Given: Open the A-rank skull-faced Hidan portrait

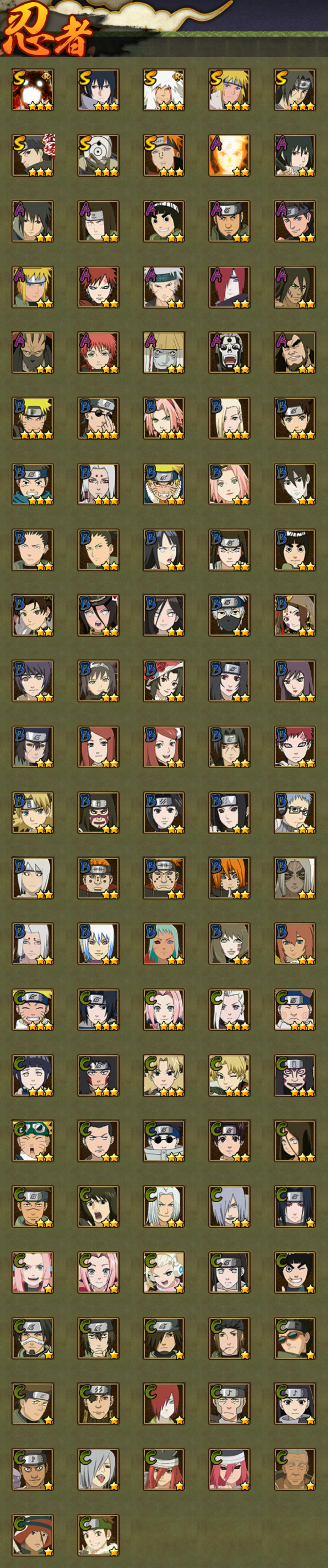Looking at the screenshot, I should (x=230, y=352).
